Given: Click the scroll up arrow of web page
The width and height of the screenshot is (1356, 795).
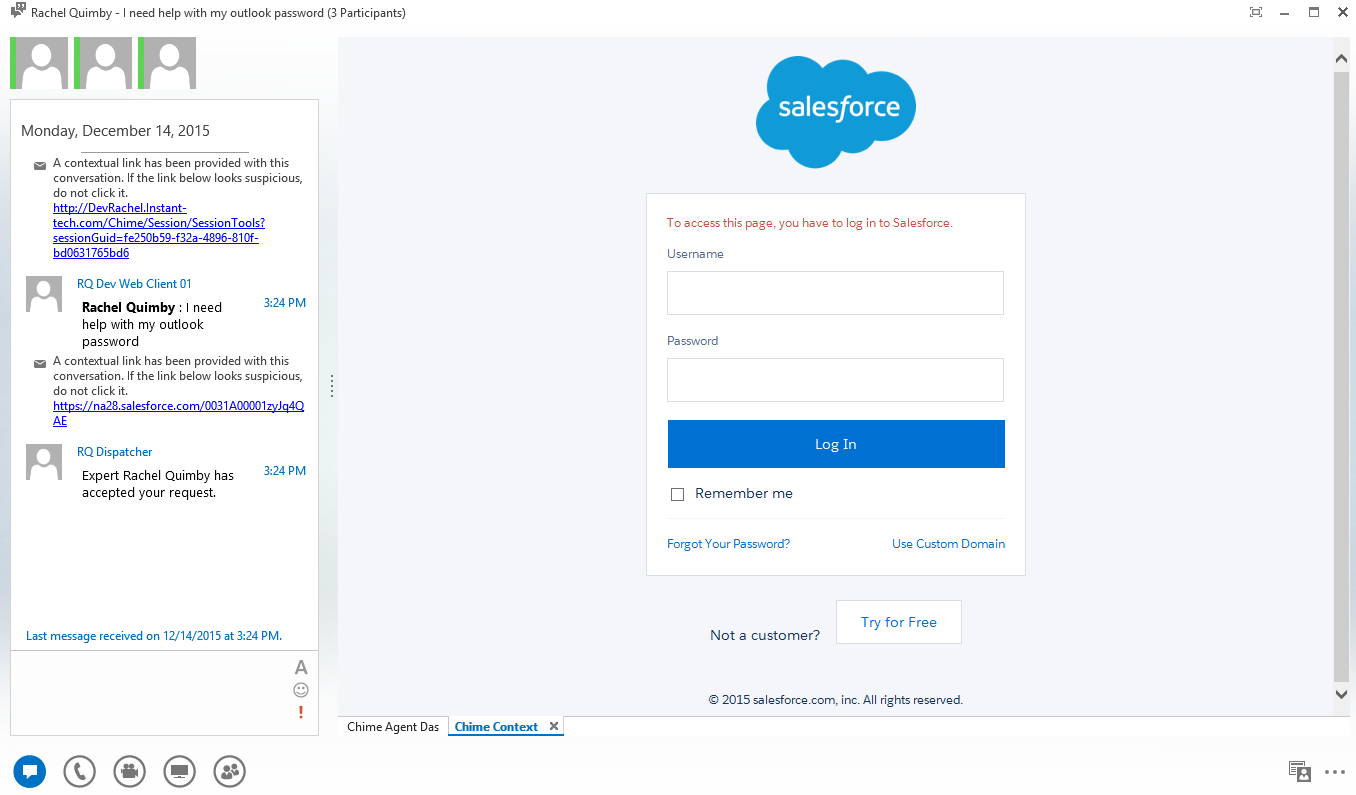Looking at the screenshot, I should (1342, 59).
